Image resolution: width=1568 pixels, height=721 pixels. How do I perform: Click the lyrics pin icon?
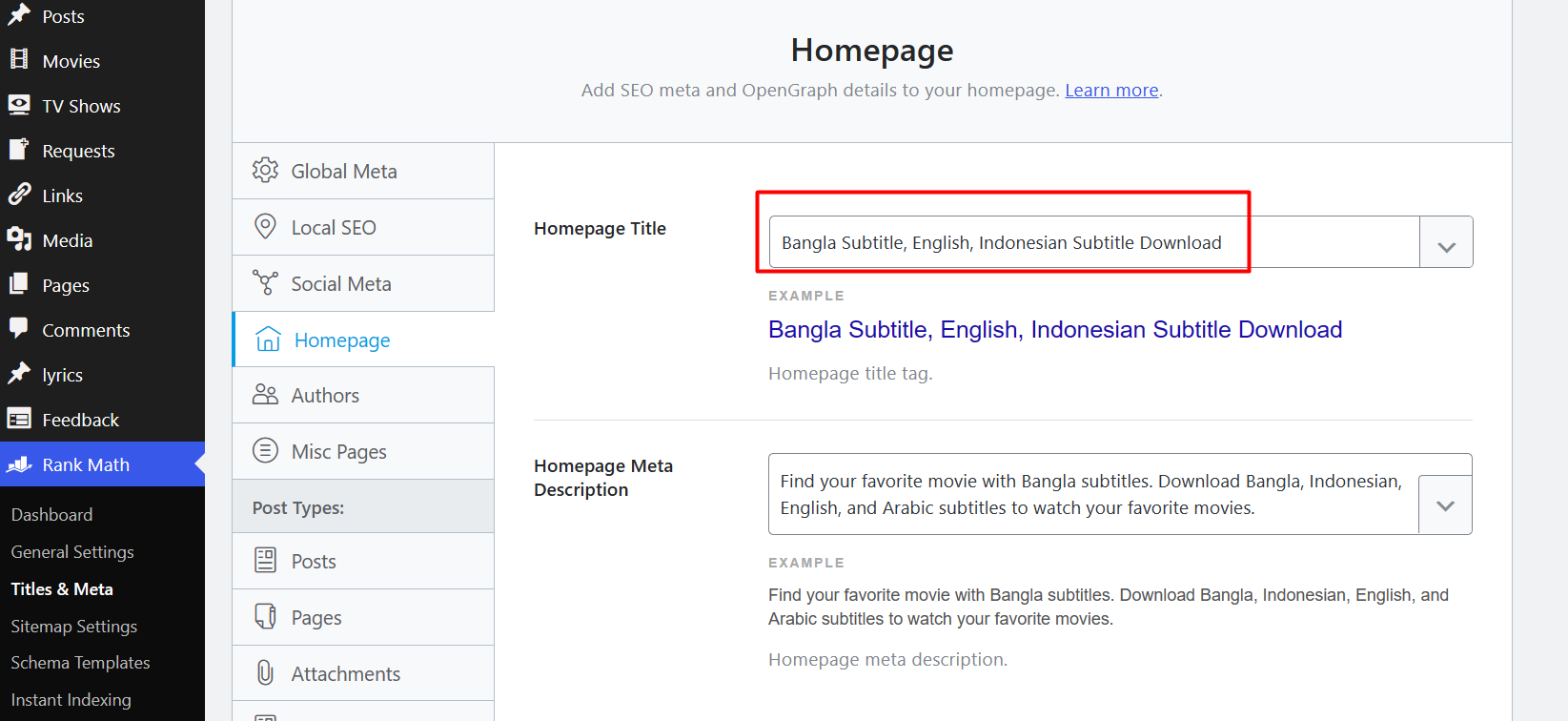click(x=19, y=374)
